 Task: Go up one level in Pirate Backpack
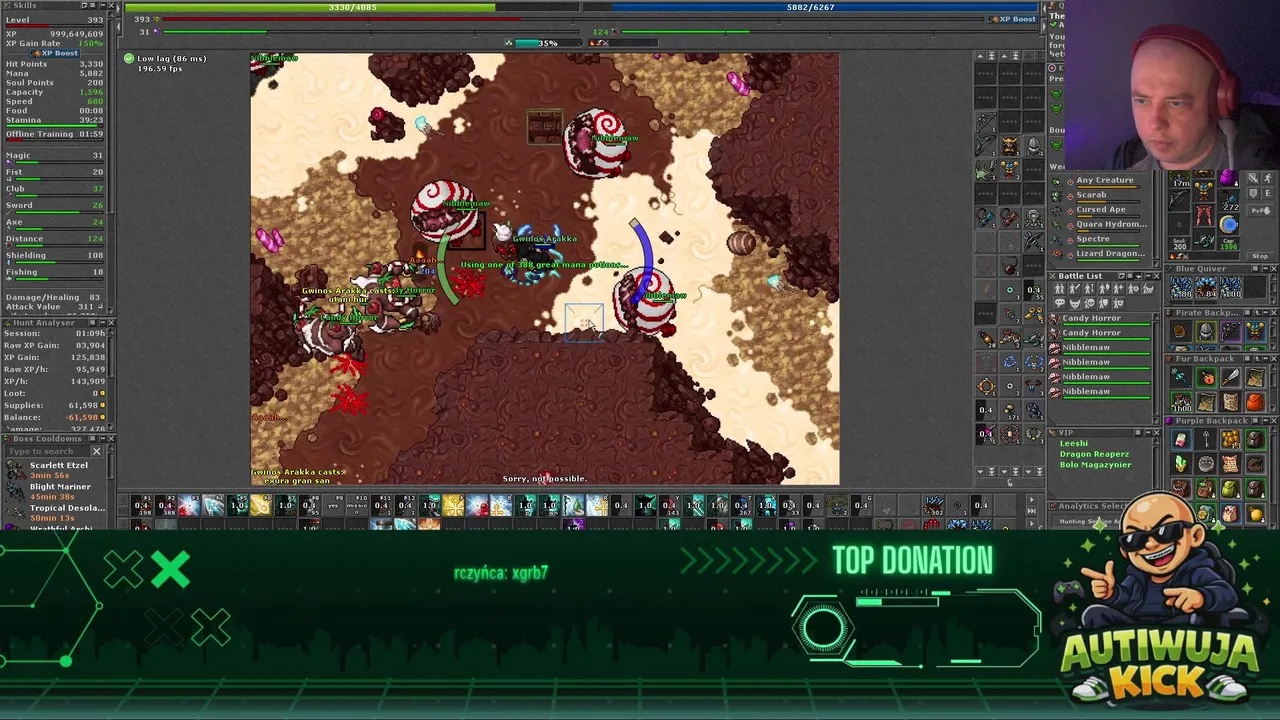point(1257,313)
